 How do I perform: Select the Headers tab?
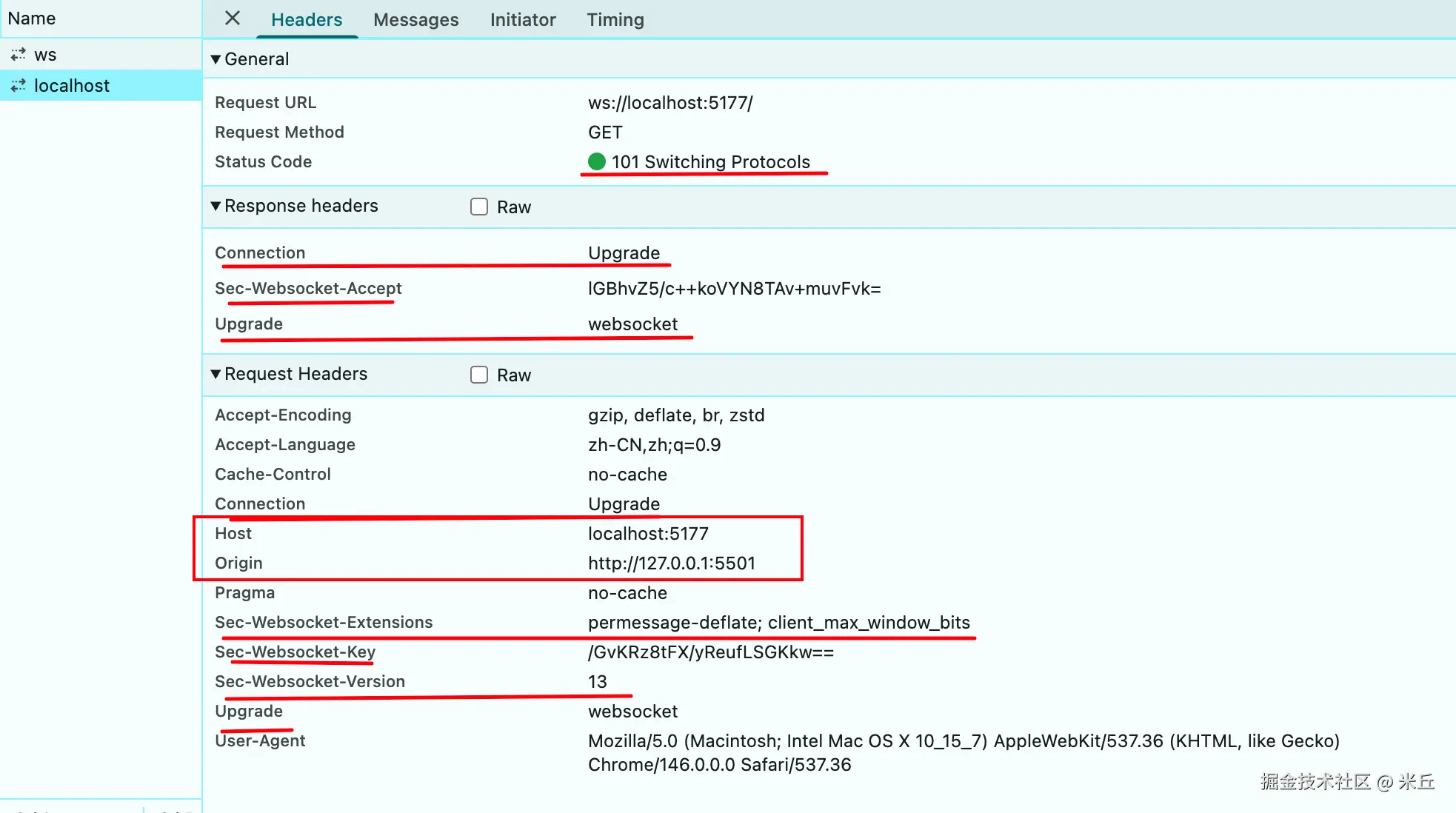(x=307, y=20)
